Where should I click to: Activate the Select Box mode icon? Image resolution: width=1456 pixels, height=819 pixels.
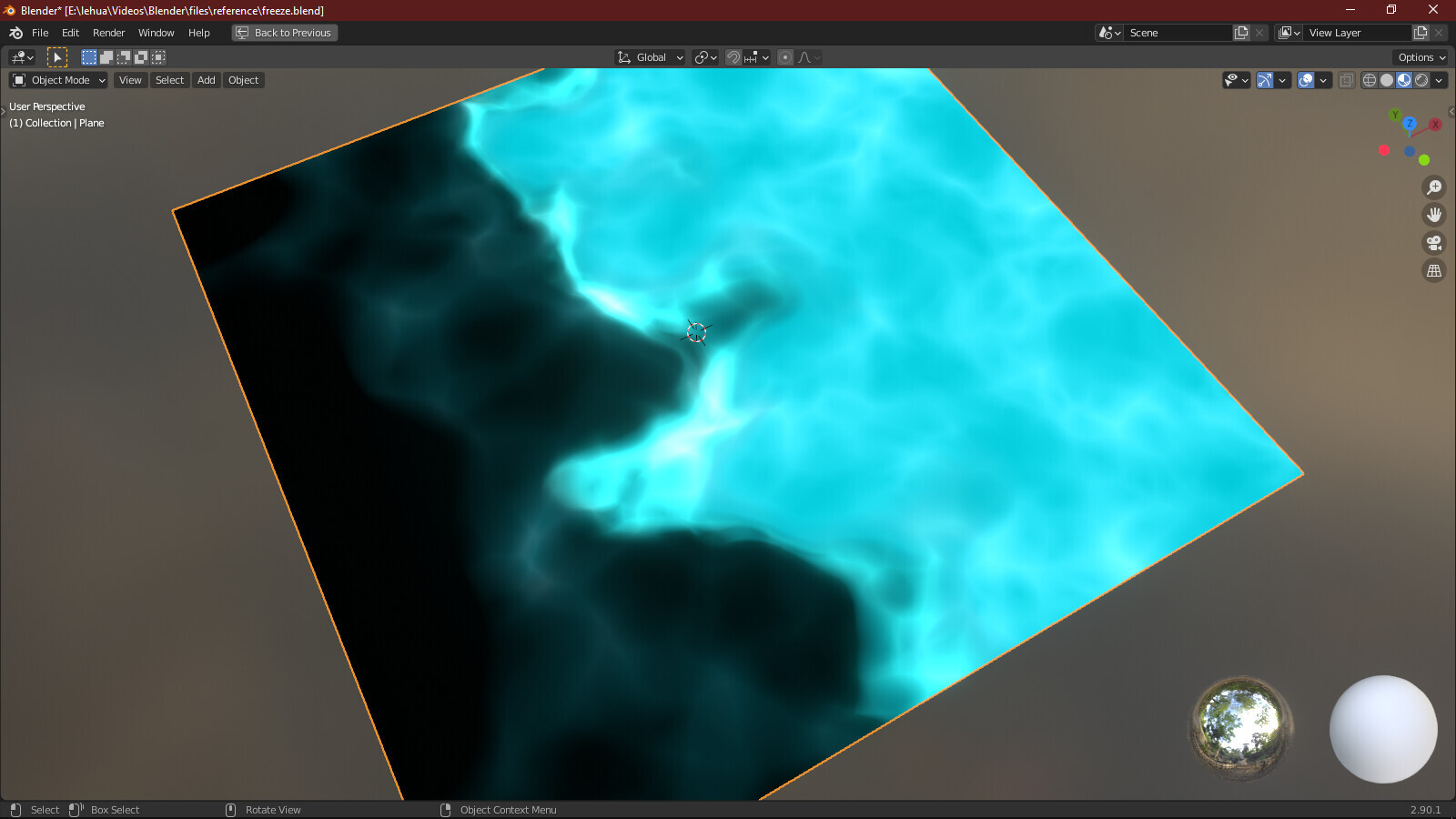pos(88,56)
